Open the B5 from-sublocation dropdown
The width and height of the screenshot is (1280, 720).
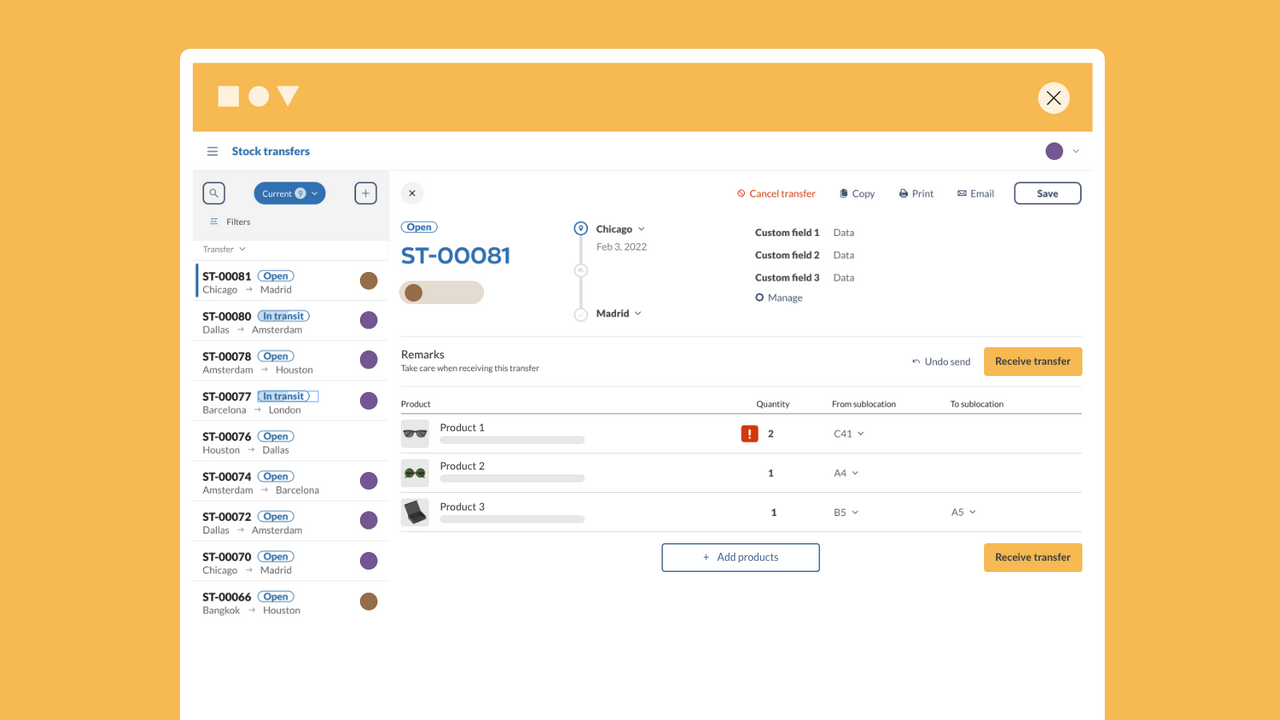point(846,512)
